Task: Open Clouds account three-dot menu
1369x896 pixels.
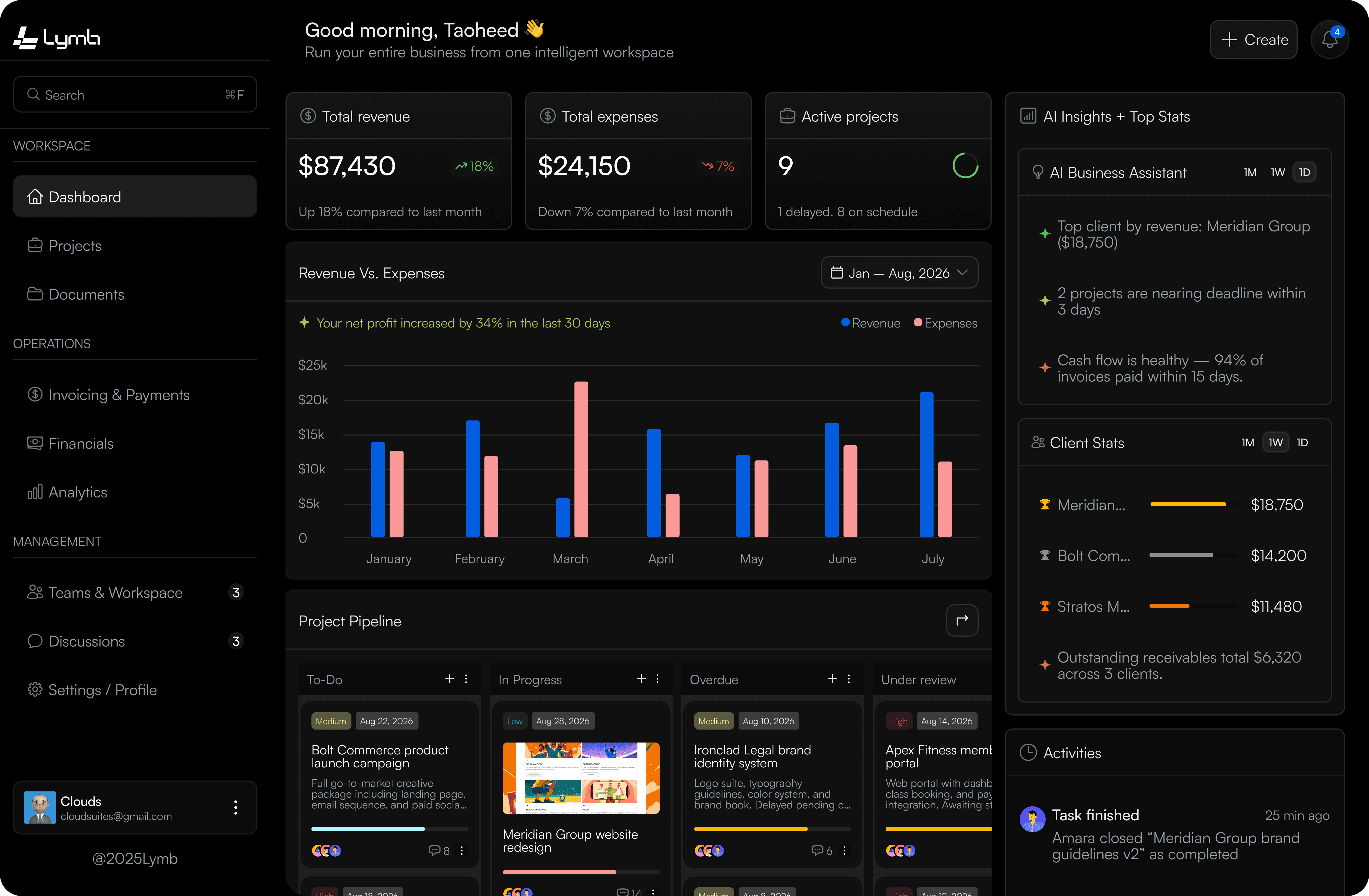Action: (235, 807)
